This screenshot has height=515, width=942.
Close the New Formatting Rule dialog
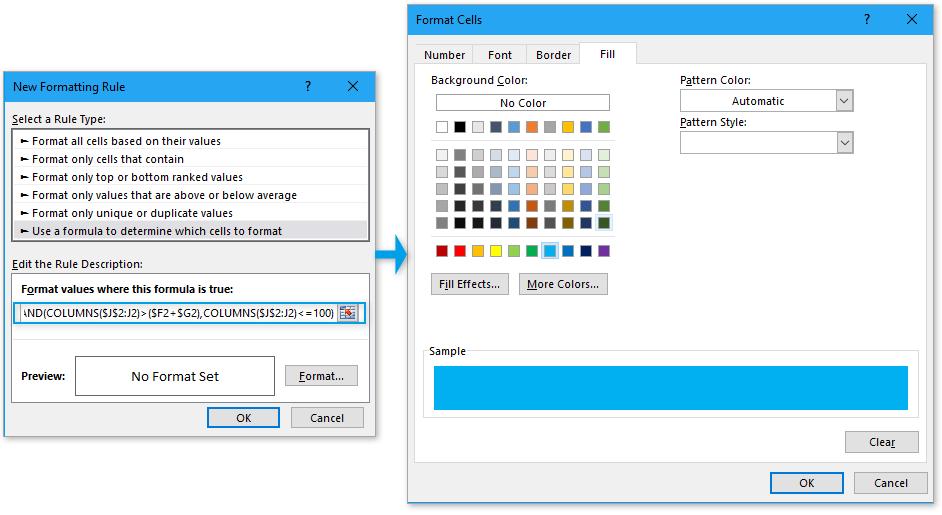(x=353, y=87)
